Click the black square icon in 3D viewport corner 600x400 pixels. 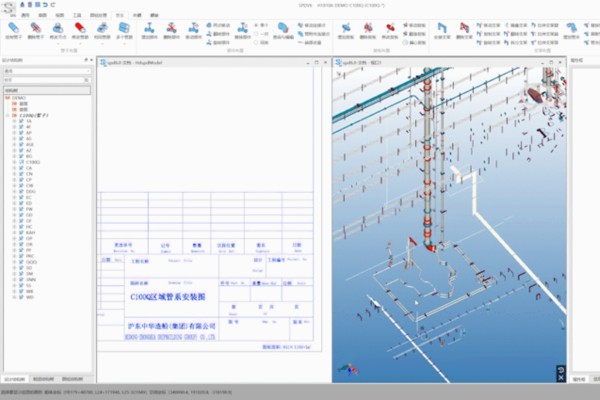coord(559,372)
